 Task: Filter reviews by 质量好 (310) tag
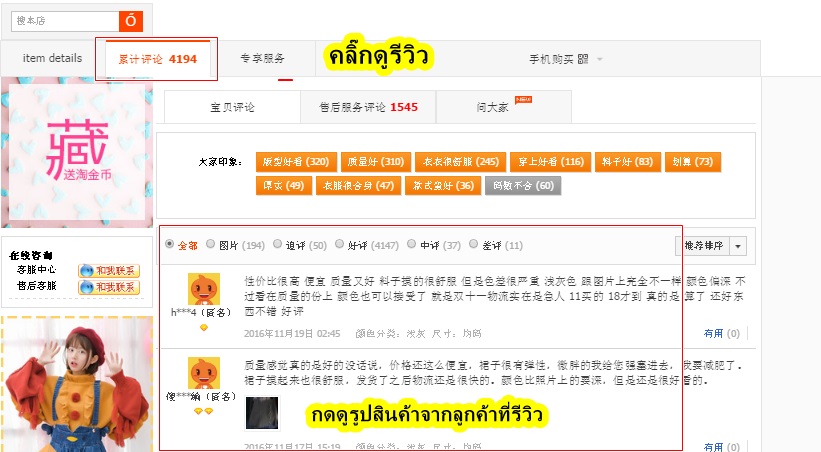[x=376, y=162]
